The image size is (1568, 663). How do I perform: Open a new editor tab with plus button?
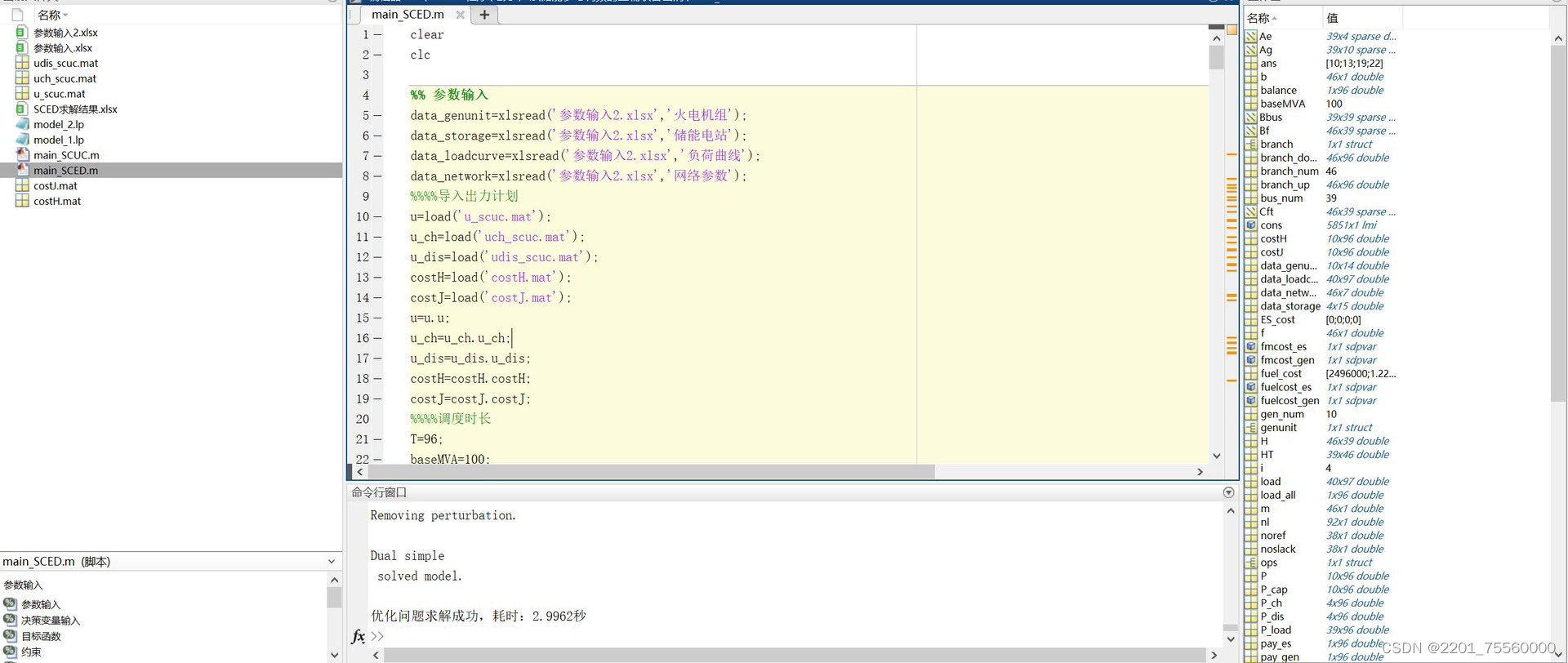pos(484,15)
